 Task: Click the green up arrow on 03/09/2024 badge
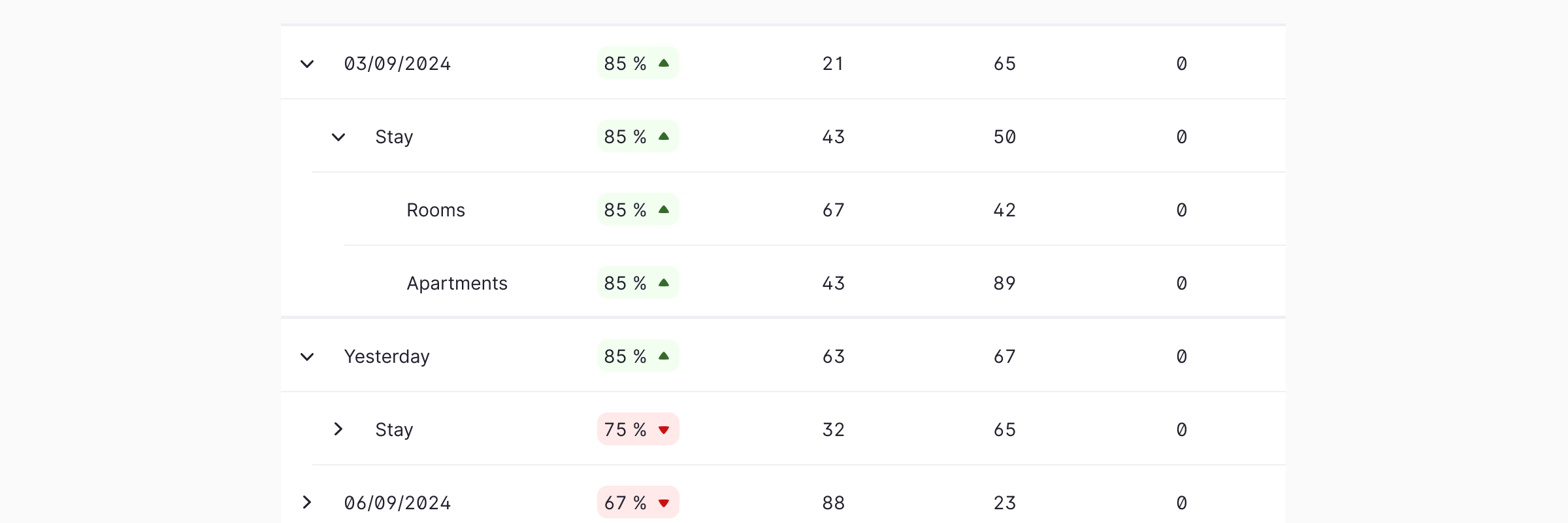(664, 63)
